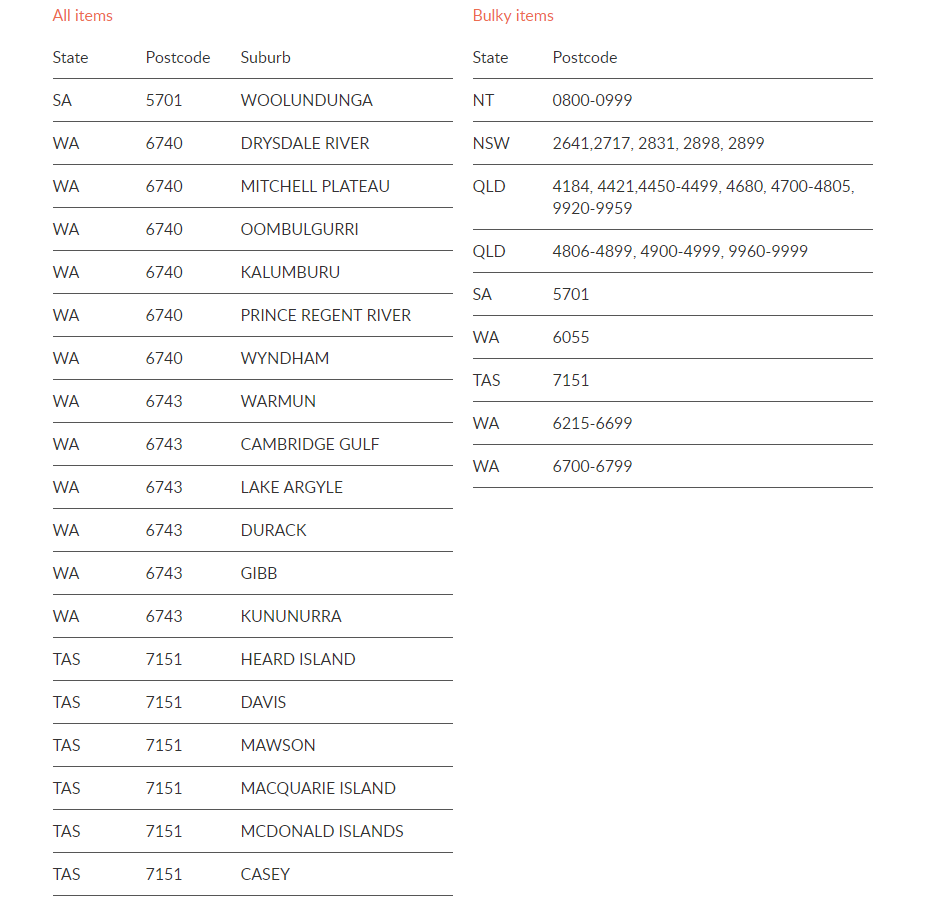Click the NSW postcodes 2641,2717 row
Image resolution: width=938 pixels, height=903 pixels.
pos(672,144)
